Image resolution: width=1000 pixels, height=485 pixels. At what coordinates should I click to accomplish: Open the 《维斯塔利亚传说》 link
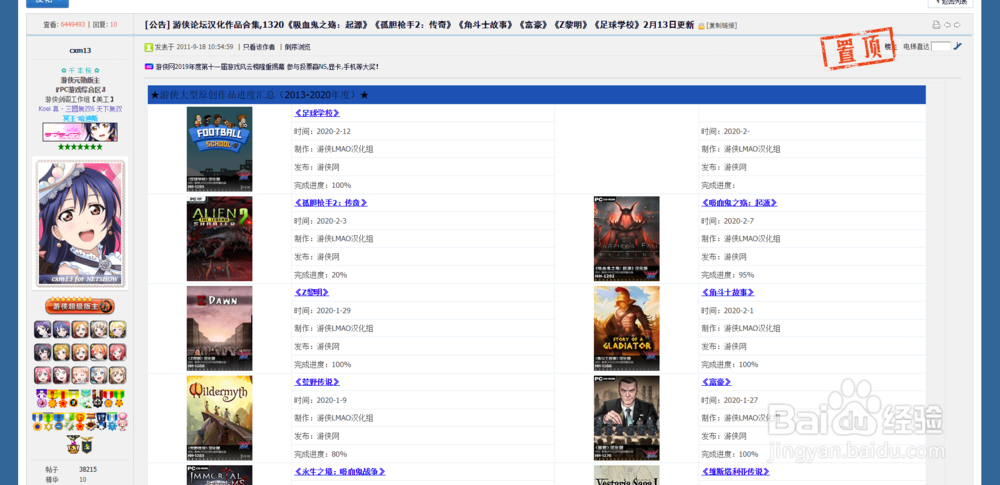coord(735,472)
